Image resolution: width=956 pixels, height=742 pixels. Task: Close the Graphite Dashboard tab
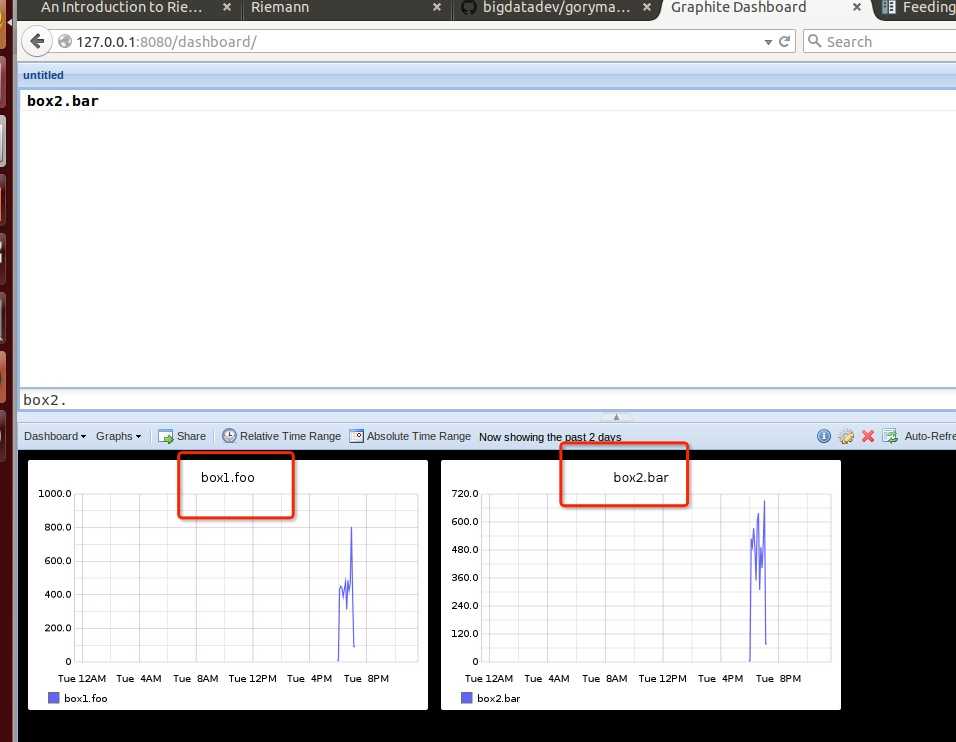pos(857,7)
